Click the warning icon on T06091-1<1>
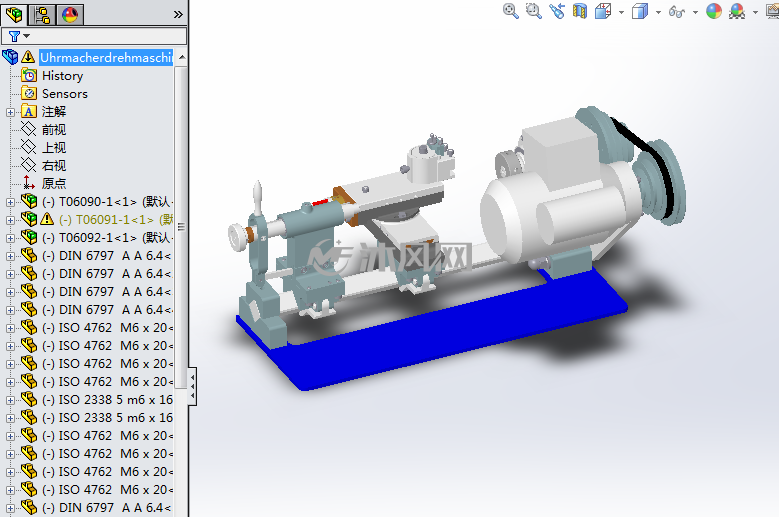This screenshot has width=779, height=517. click(x=47, y=219)
